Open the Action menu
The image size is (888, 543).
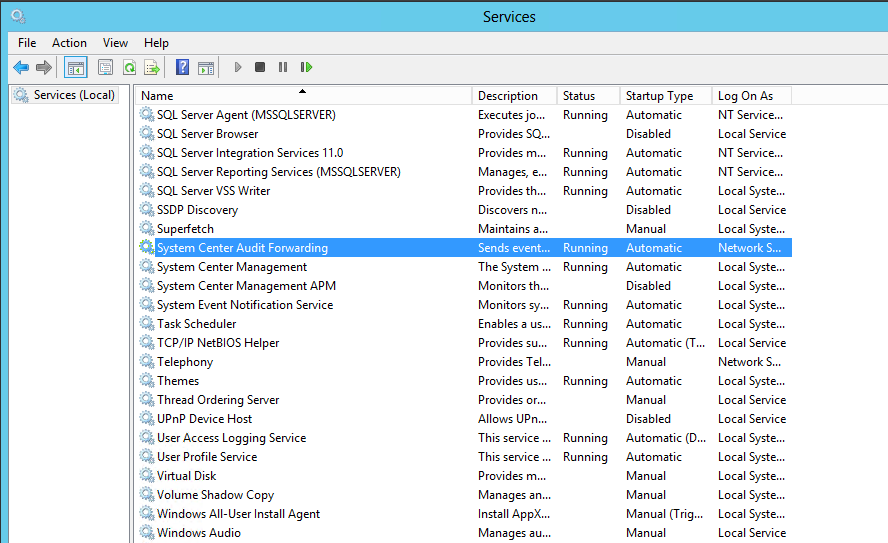(x=69, y=43)
